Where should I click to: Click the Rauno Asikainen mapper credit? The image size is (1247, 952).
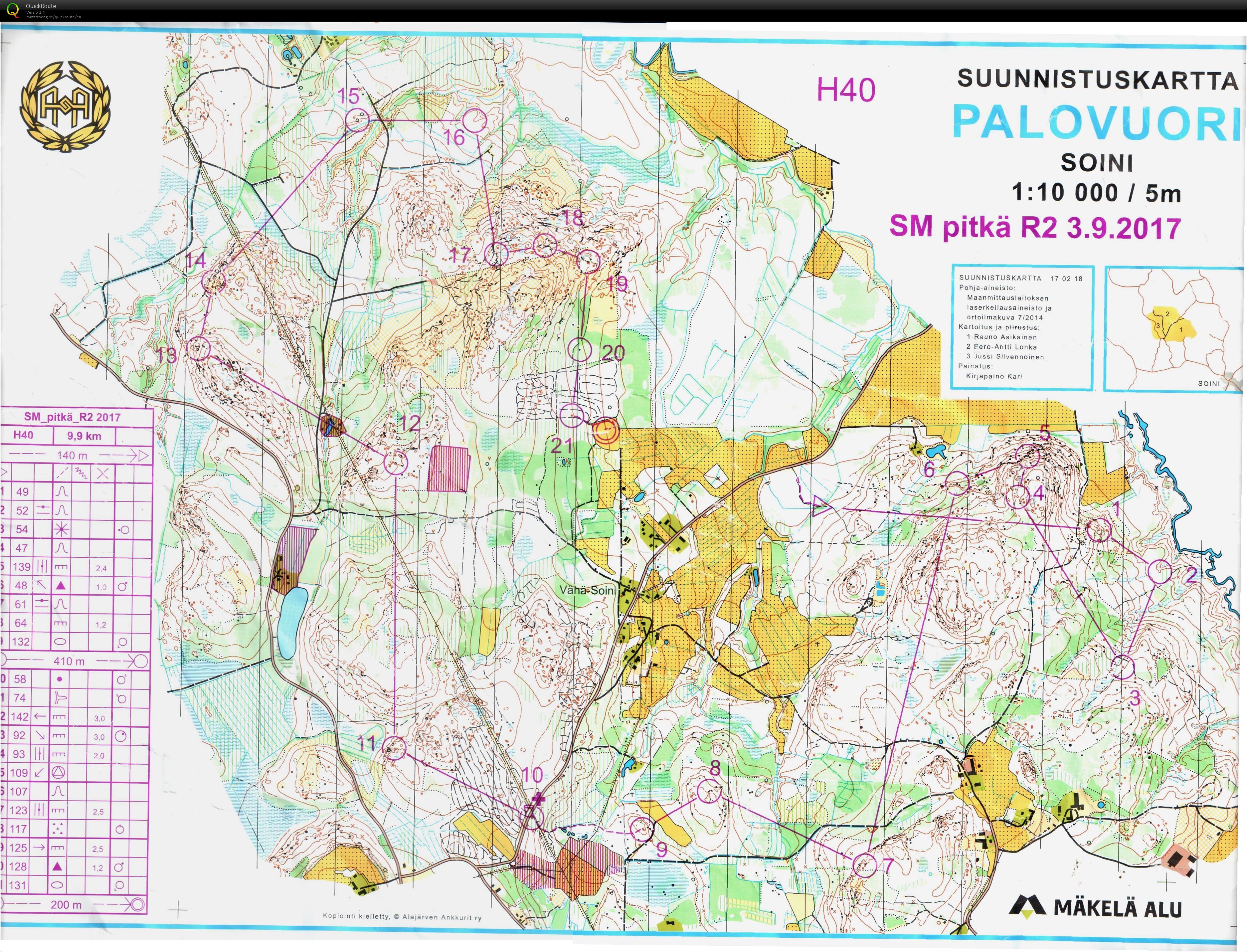[1002, 337]
